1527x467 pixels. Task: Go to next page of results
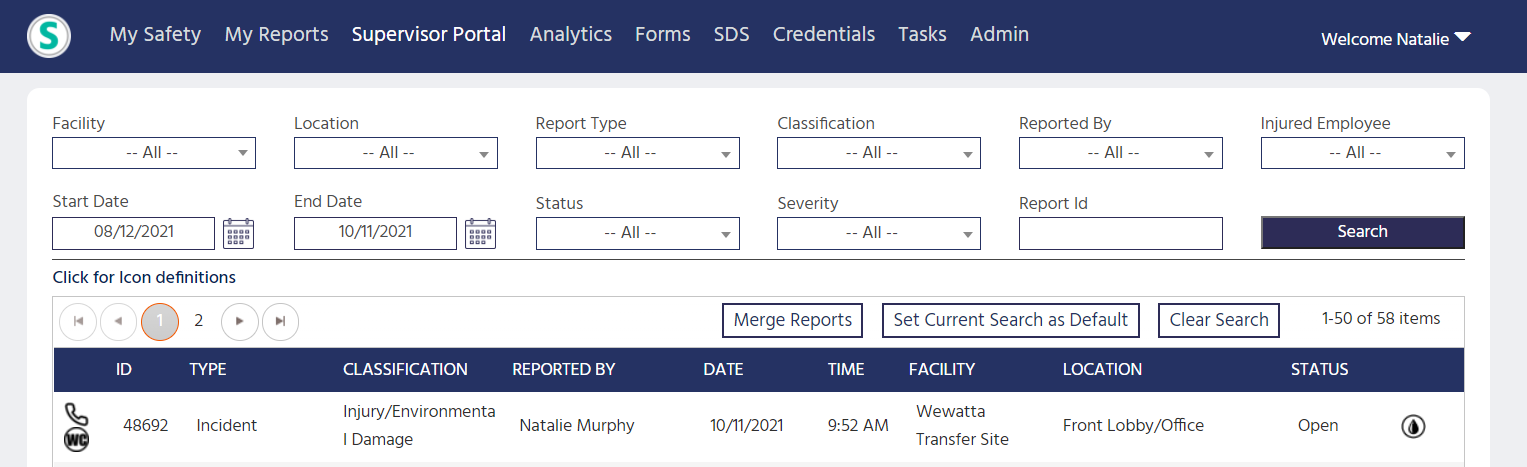coord(239,321)
